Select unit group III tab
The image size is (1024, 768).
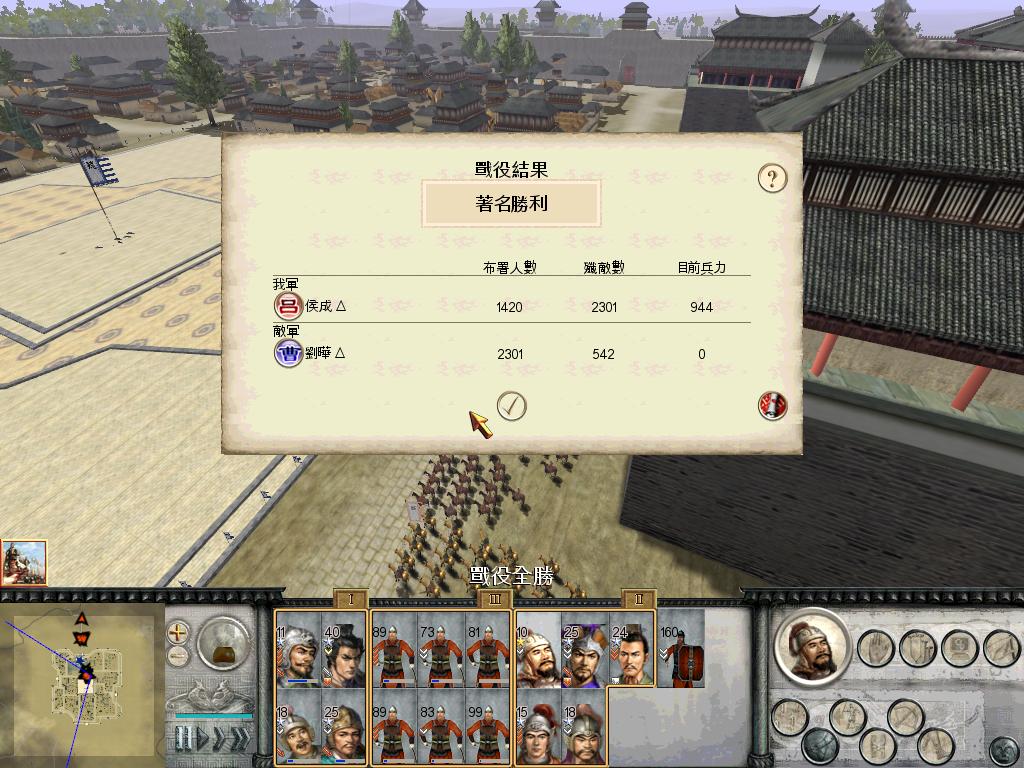[494, 599]
